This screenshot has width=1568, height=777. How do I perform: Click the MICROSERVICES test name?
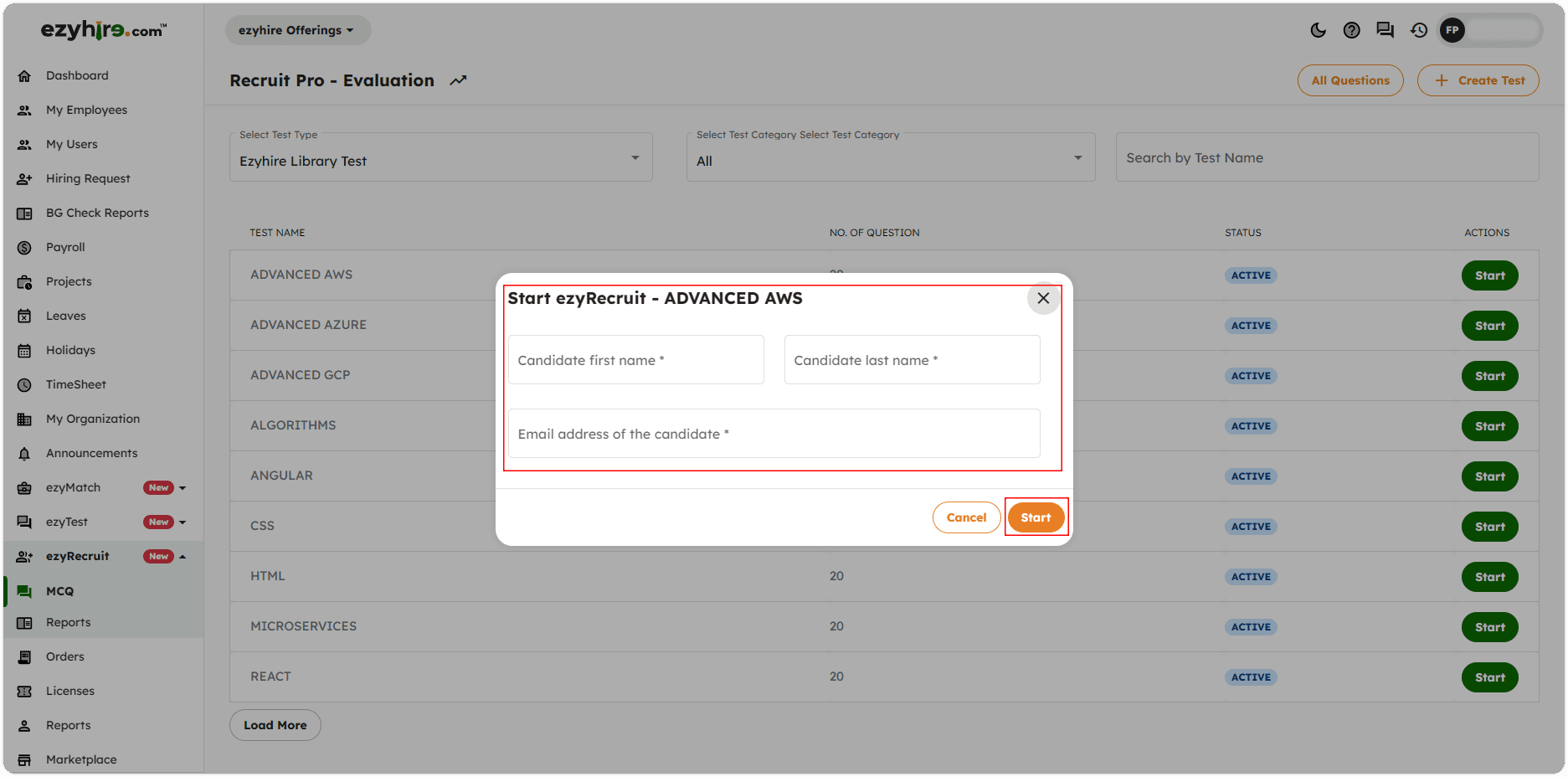[x=304, y=626]
